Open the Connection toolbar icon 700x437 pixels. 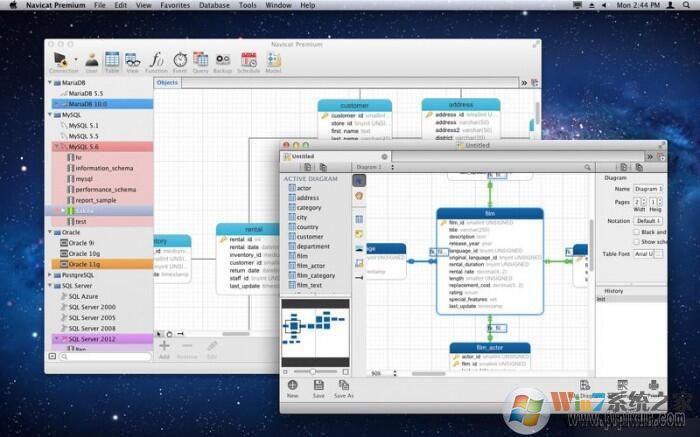point(62,61)
